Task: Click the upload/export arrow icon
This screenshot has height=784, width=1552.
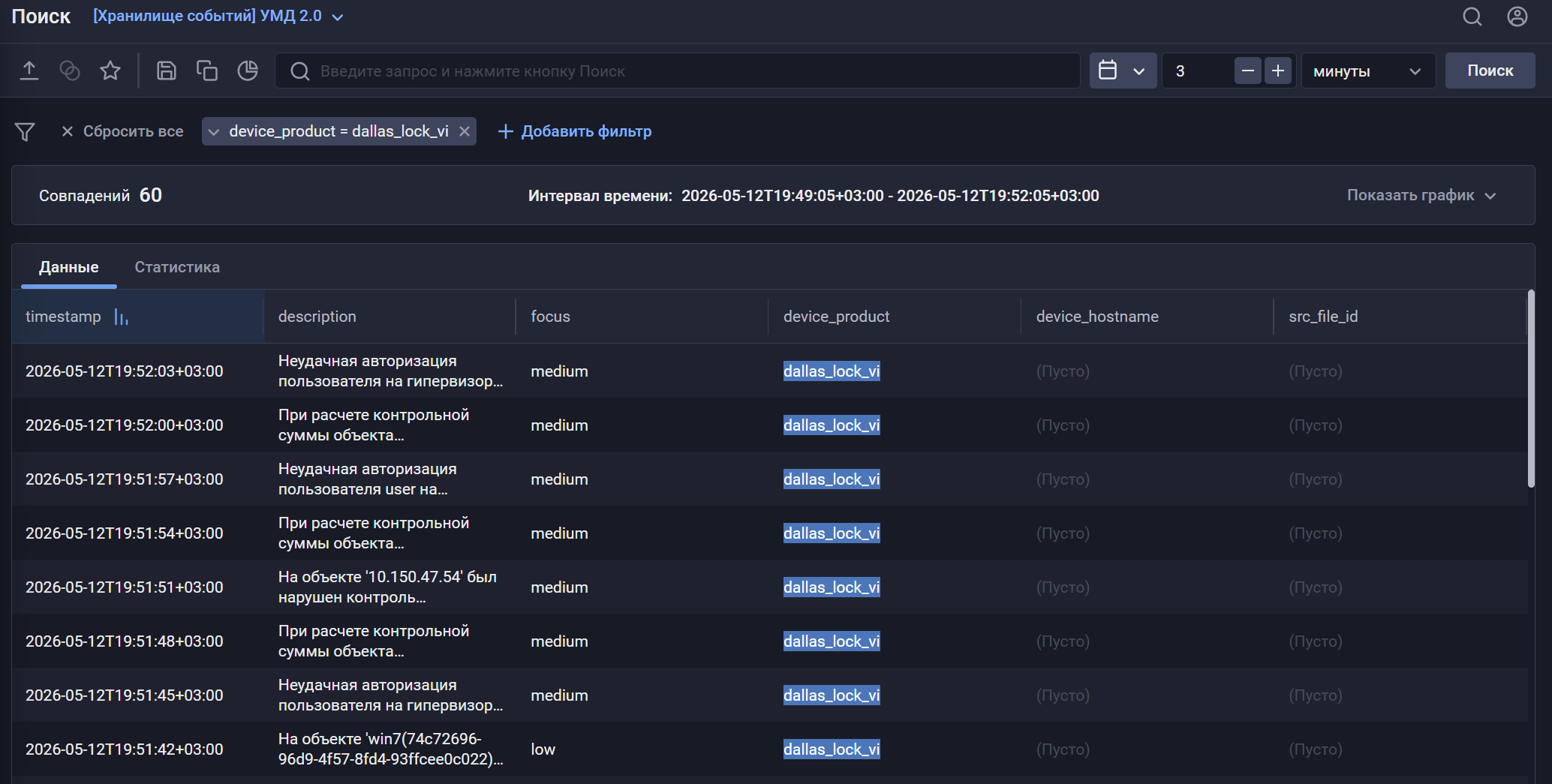Action: point(29,71)
